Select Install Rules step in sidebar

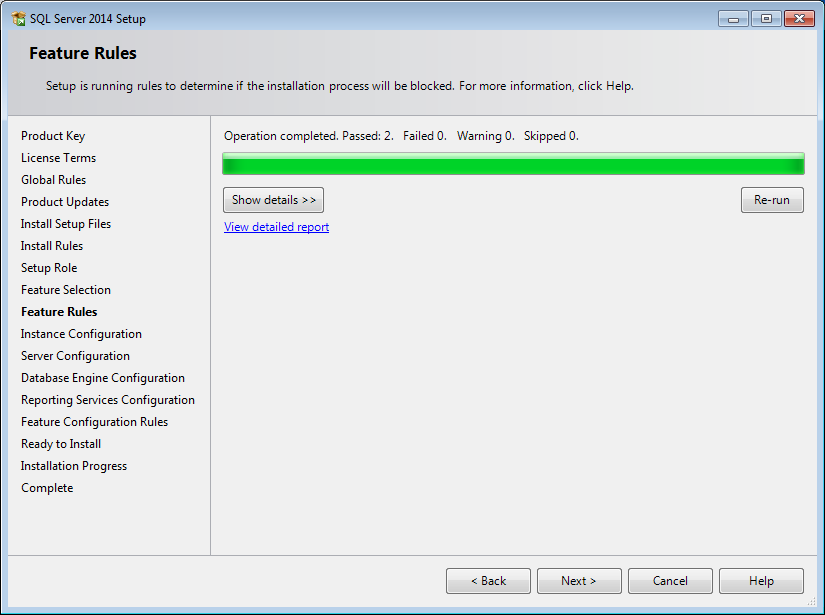click(x=52, y=246)
